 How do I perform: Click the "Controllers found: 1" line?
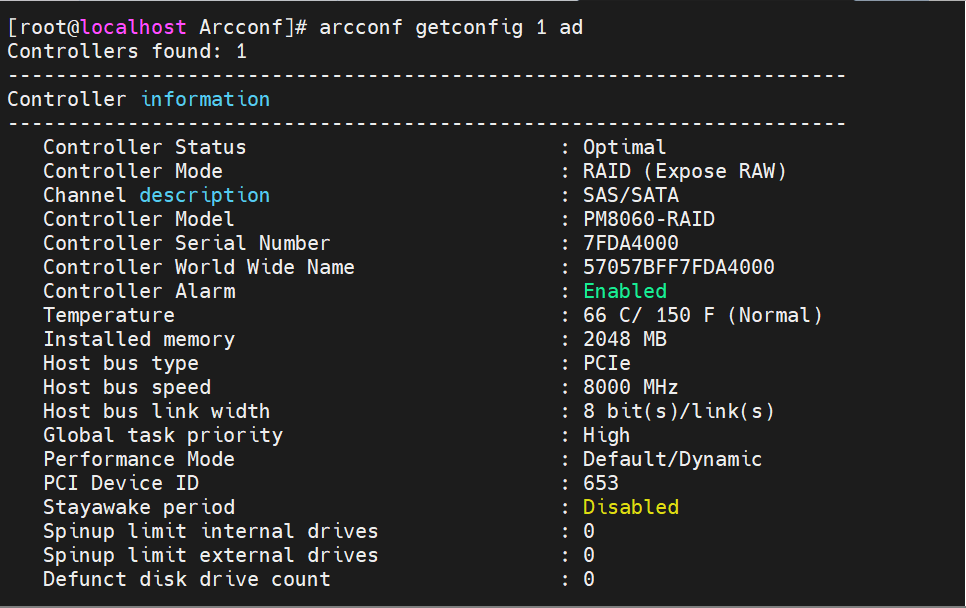point(127,51)
